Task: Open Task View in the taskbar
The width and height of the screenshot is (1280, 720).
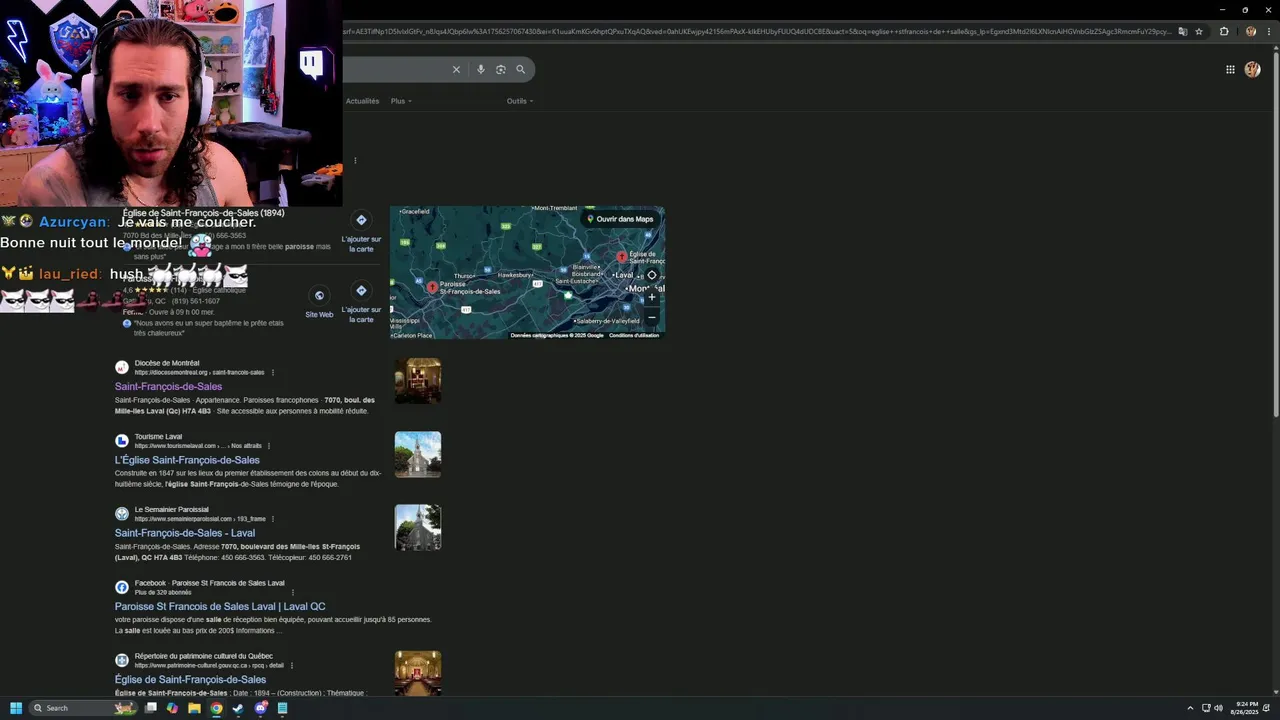Action: pyautogui.click(x=151, y=708)
